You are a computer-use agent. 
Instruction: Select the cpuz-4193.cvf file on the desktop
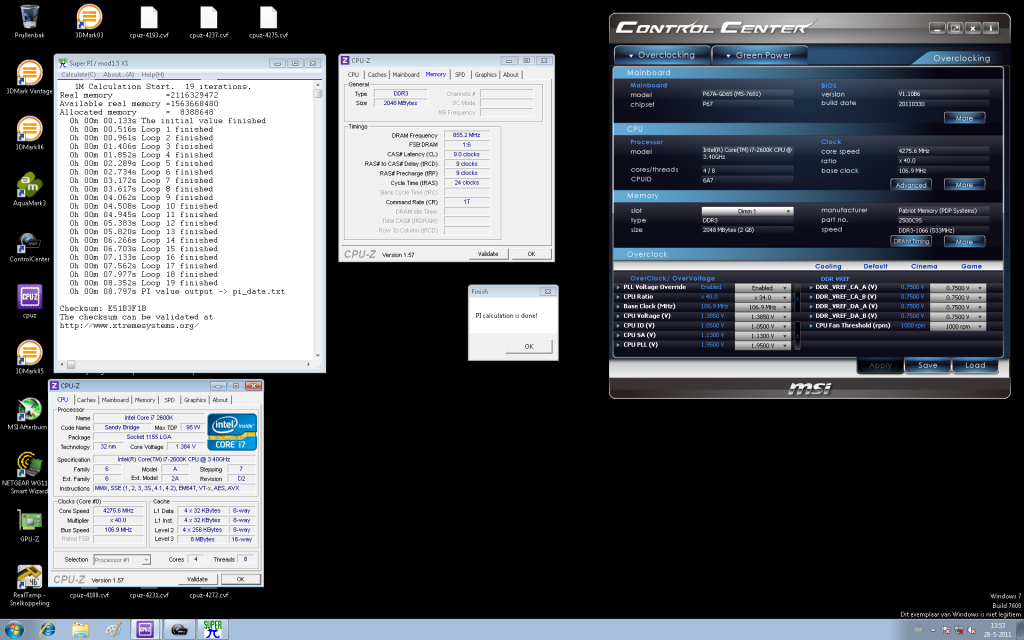[x=149, y=21]
